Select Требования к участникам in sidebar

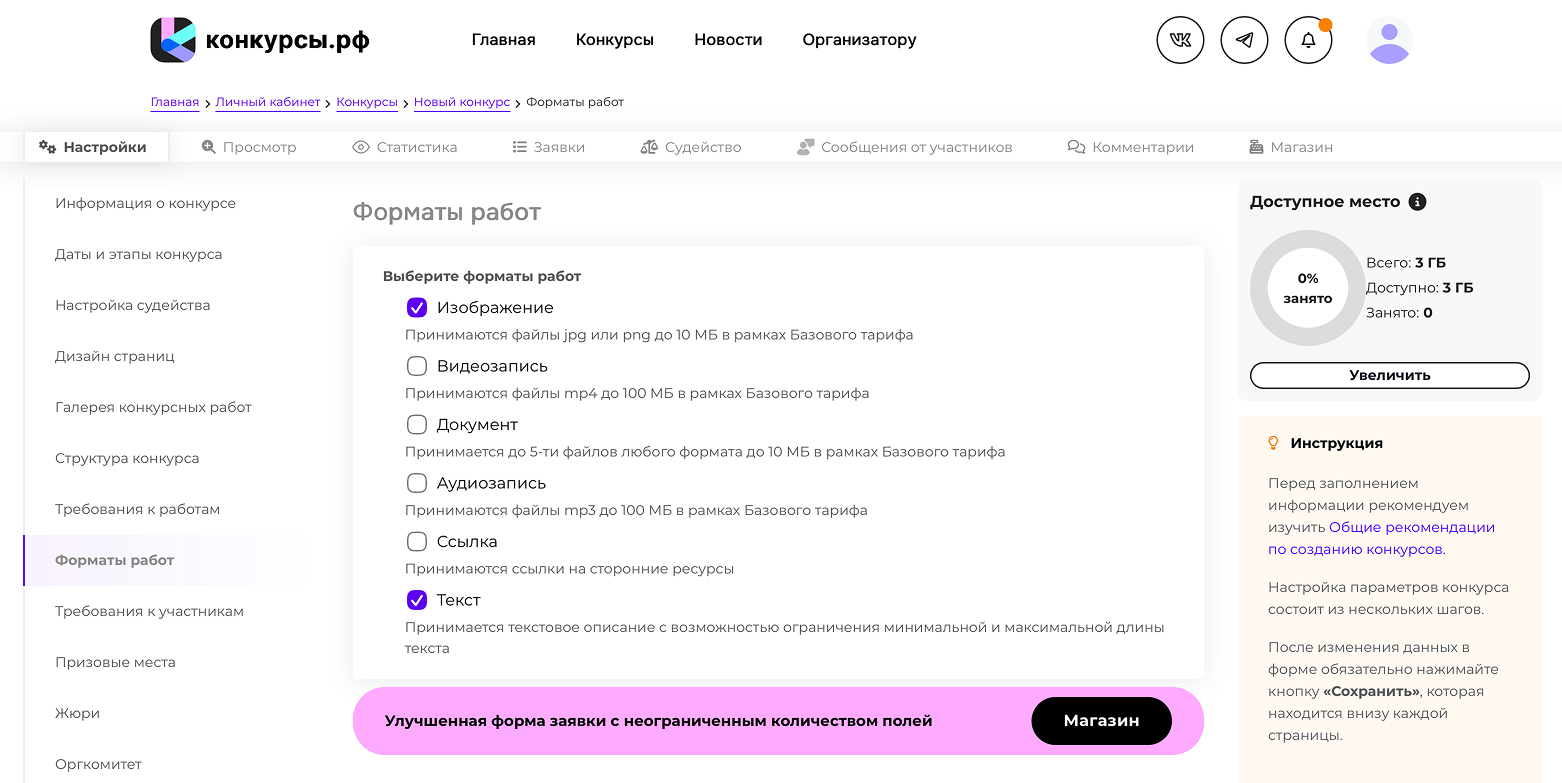tap(149, 611)
